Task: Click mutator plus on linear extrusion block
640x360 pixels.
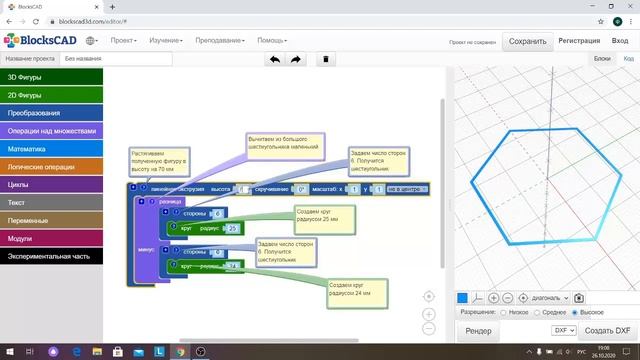Action: [x=133, y=187]
